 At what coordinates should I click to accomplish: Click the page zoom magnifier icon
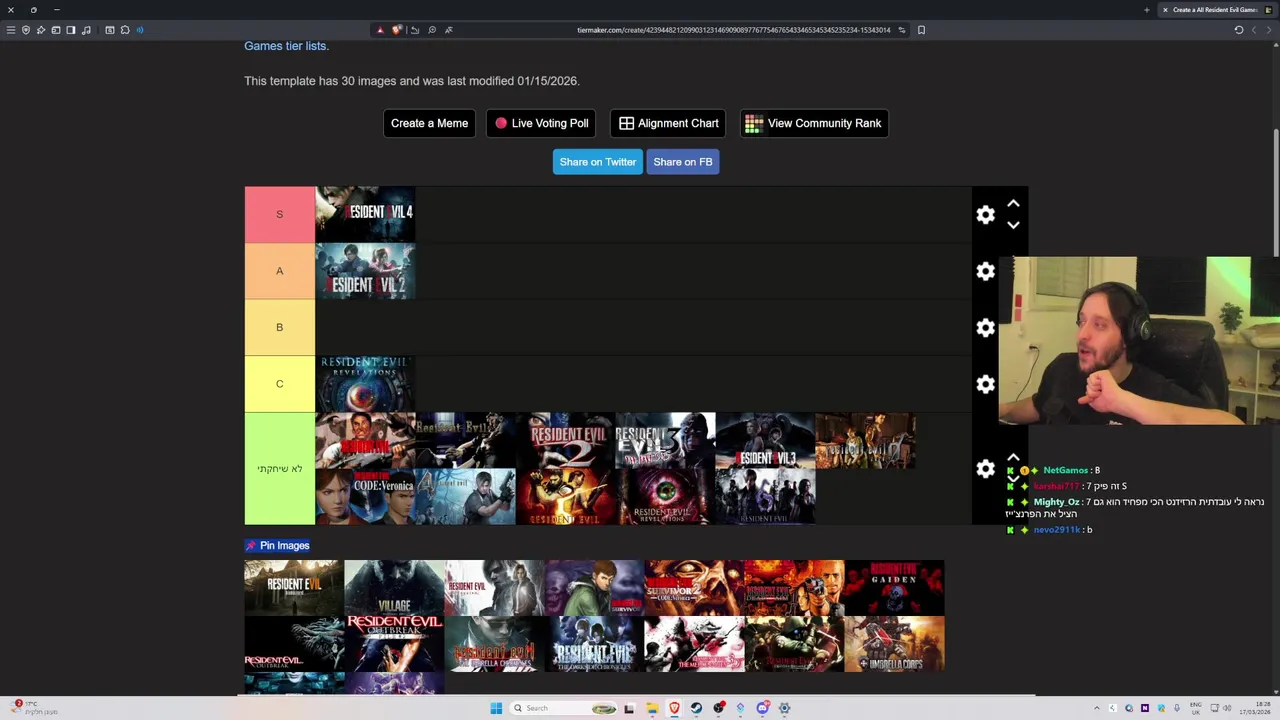432,30
